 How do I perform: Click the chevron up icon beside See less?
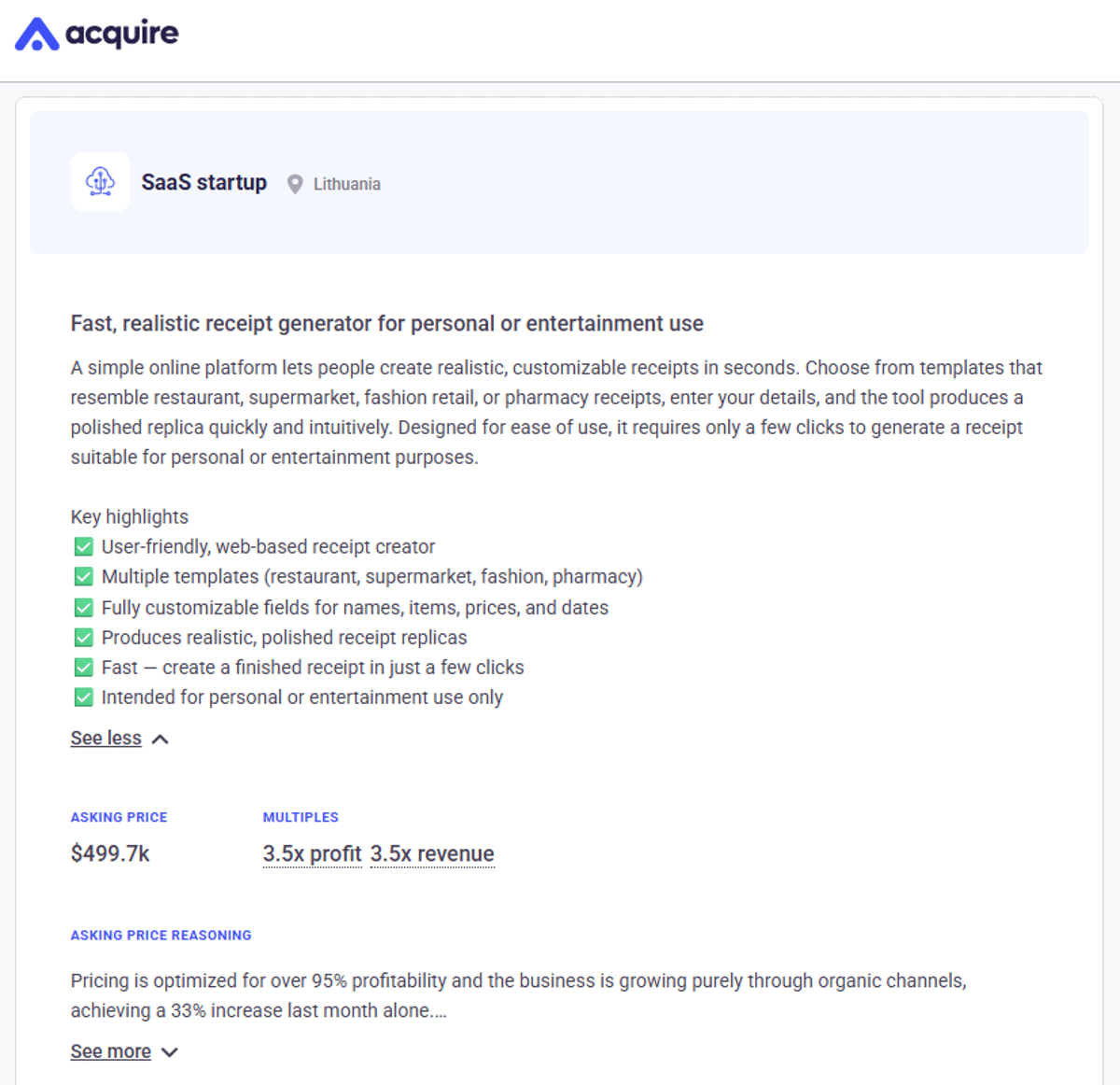click(161, 740)
